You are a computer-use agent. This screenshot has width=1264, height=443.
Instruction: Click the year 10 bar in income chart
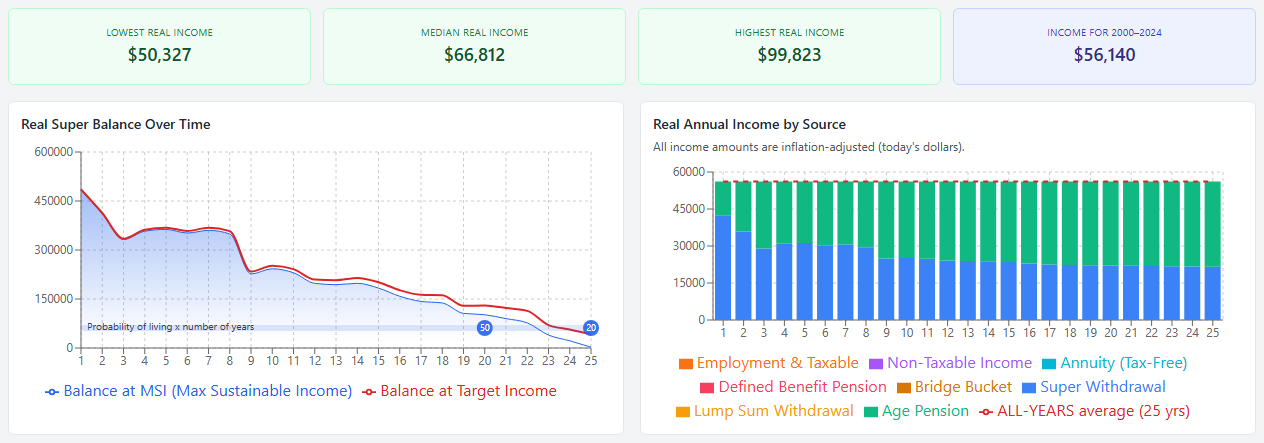(x=907, y=251)
